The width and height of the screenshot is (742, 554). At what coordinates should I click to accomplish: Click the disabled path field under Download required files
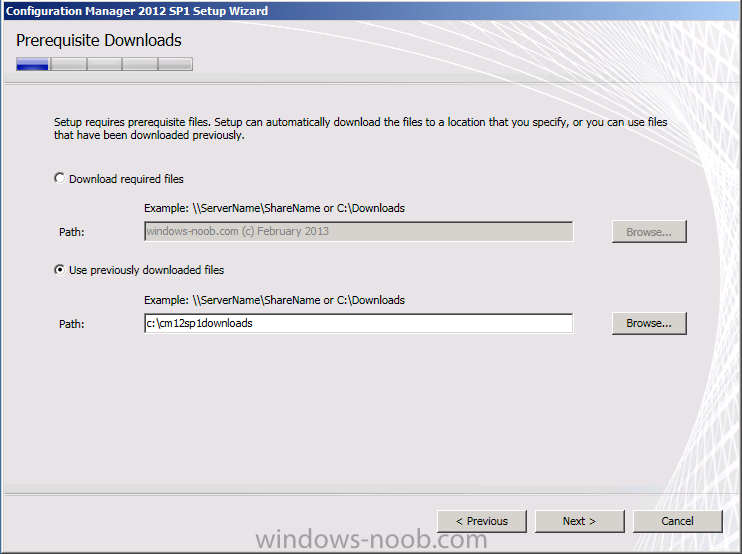coord(358,231)
